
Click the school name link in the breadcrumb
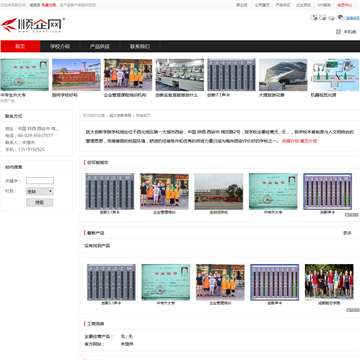pos(120,116)
